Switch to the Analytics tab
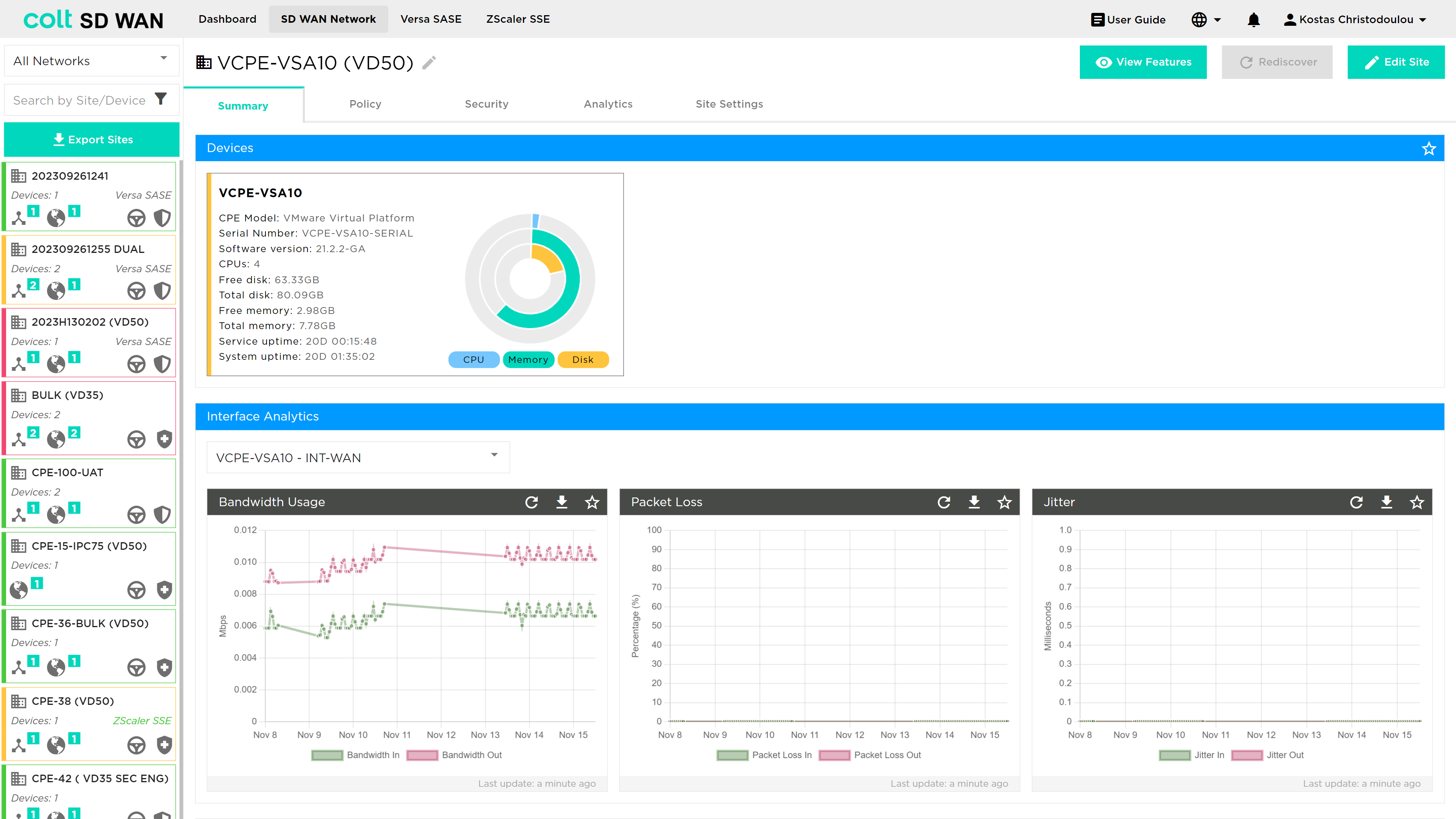Viewport: 1456px width, 819px height. 608,104
